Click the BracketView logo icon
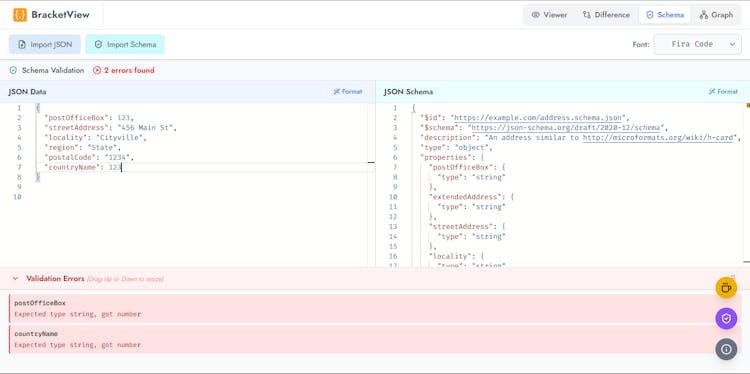750x374 pixels. pyautogui.click(x=20, y=15)
